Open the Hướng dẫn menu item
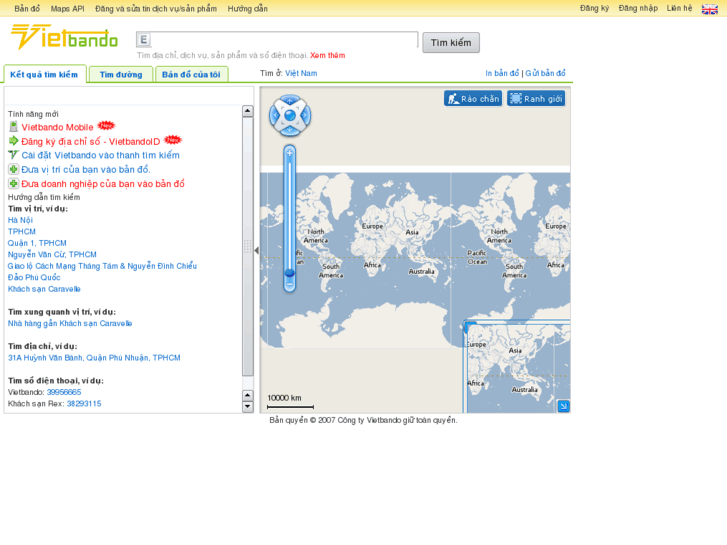This screenshot has width=727, height=545. click(248, 8)
